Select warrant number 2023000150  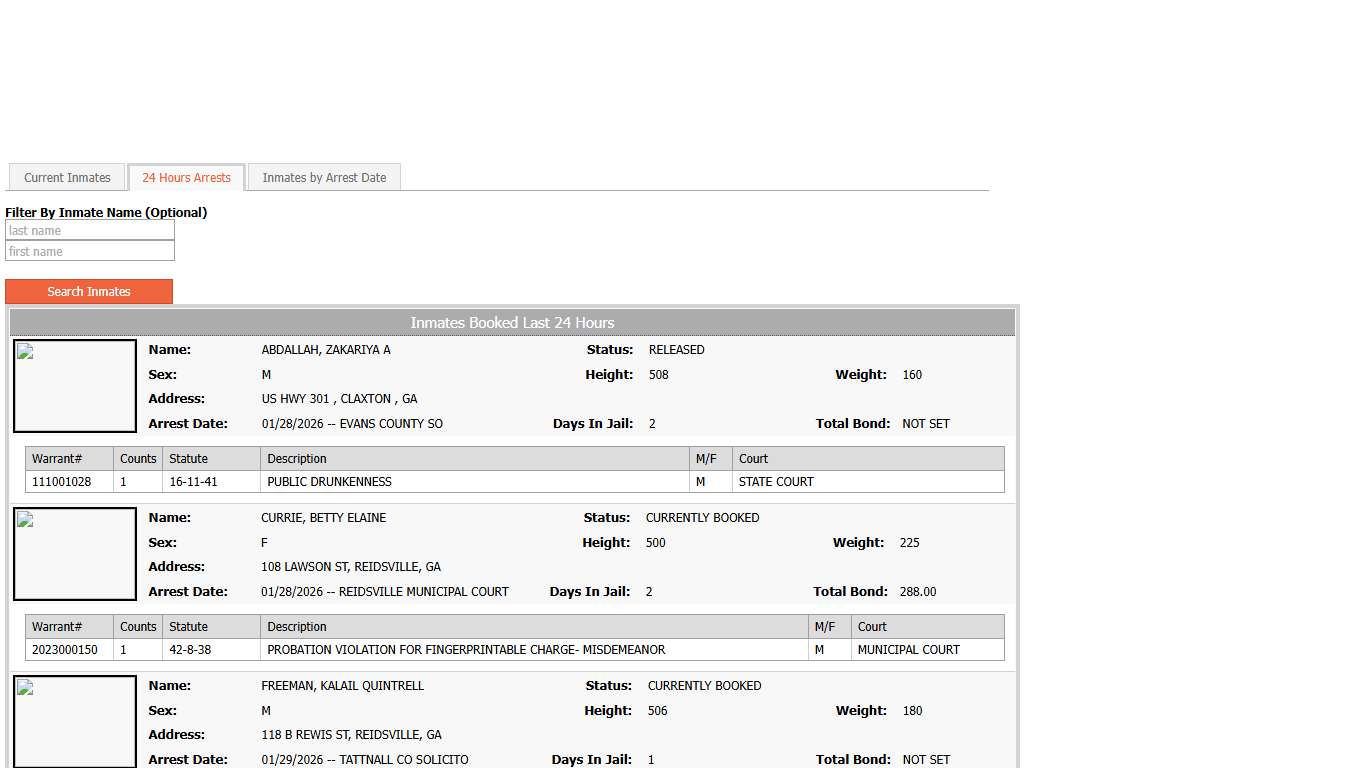[x=65, y=650]
